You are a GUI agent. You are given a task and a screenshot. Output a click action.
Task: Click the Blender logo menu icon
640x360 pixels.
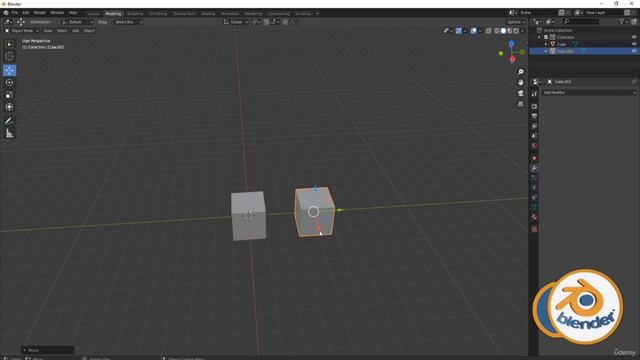(x=6, y=13)
